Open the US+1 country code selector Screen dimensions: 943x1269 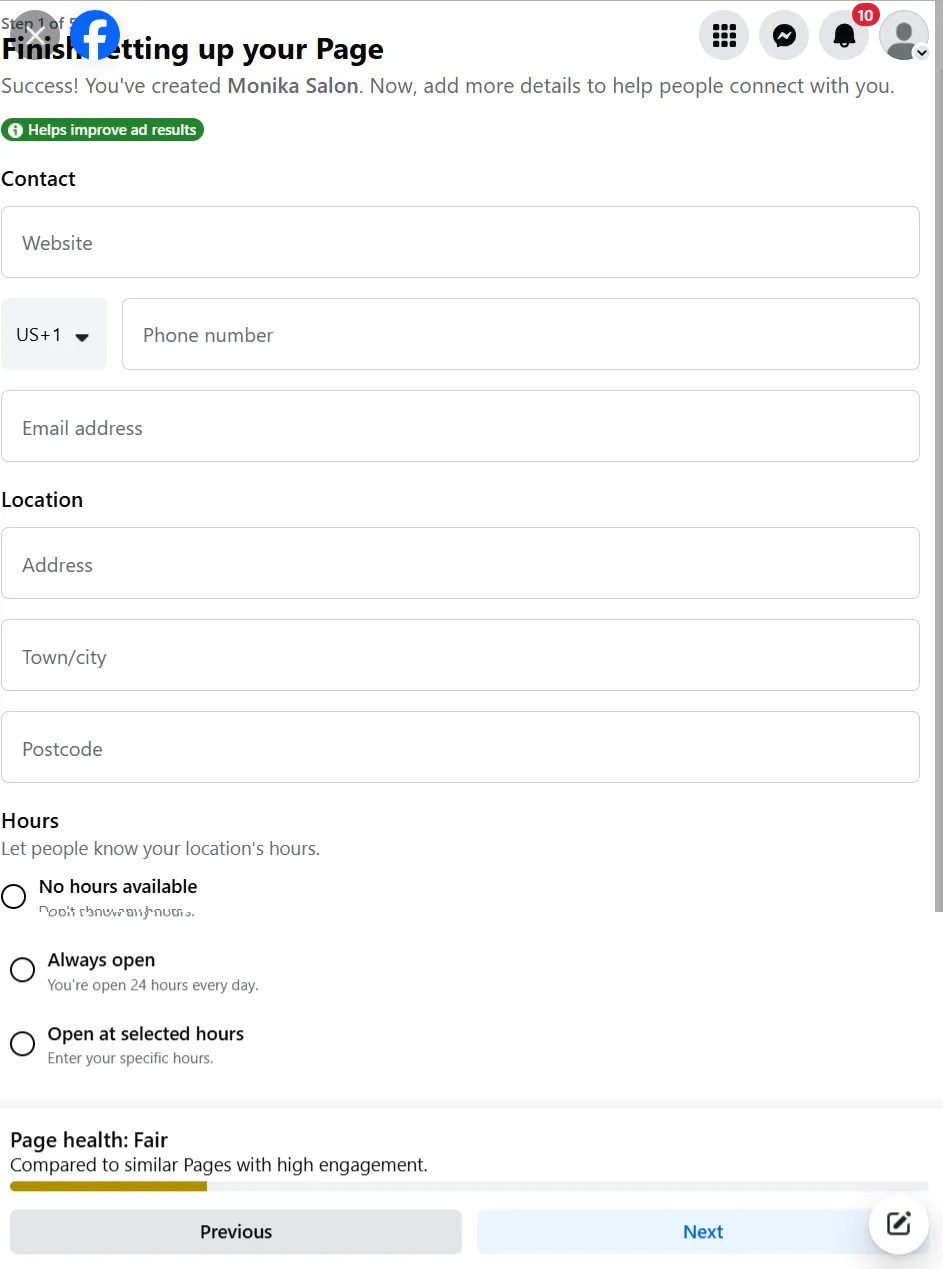point(54,334)
